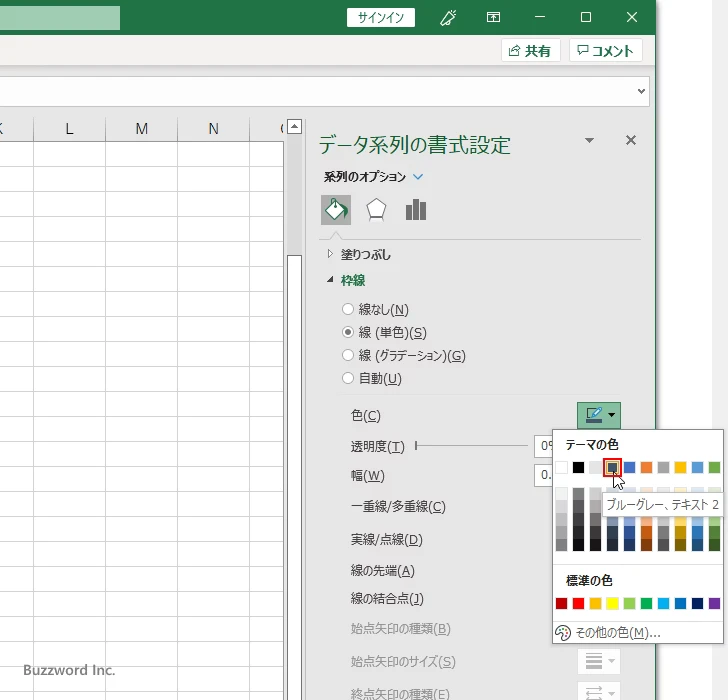The width and height of the screenshot is (728, 700).
Task: Close the データ系列の書式設定 pane
Action: (630, 140)
